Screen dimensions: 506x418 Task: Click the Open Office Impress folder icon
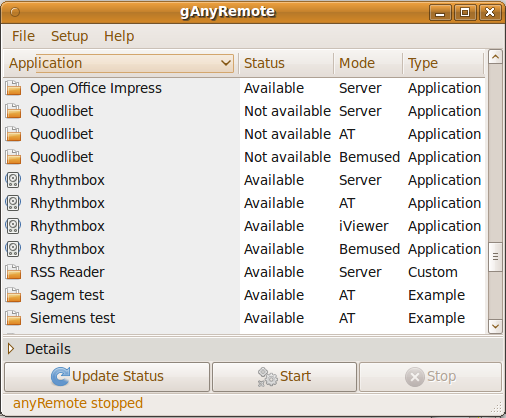pos(13,88)
